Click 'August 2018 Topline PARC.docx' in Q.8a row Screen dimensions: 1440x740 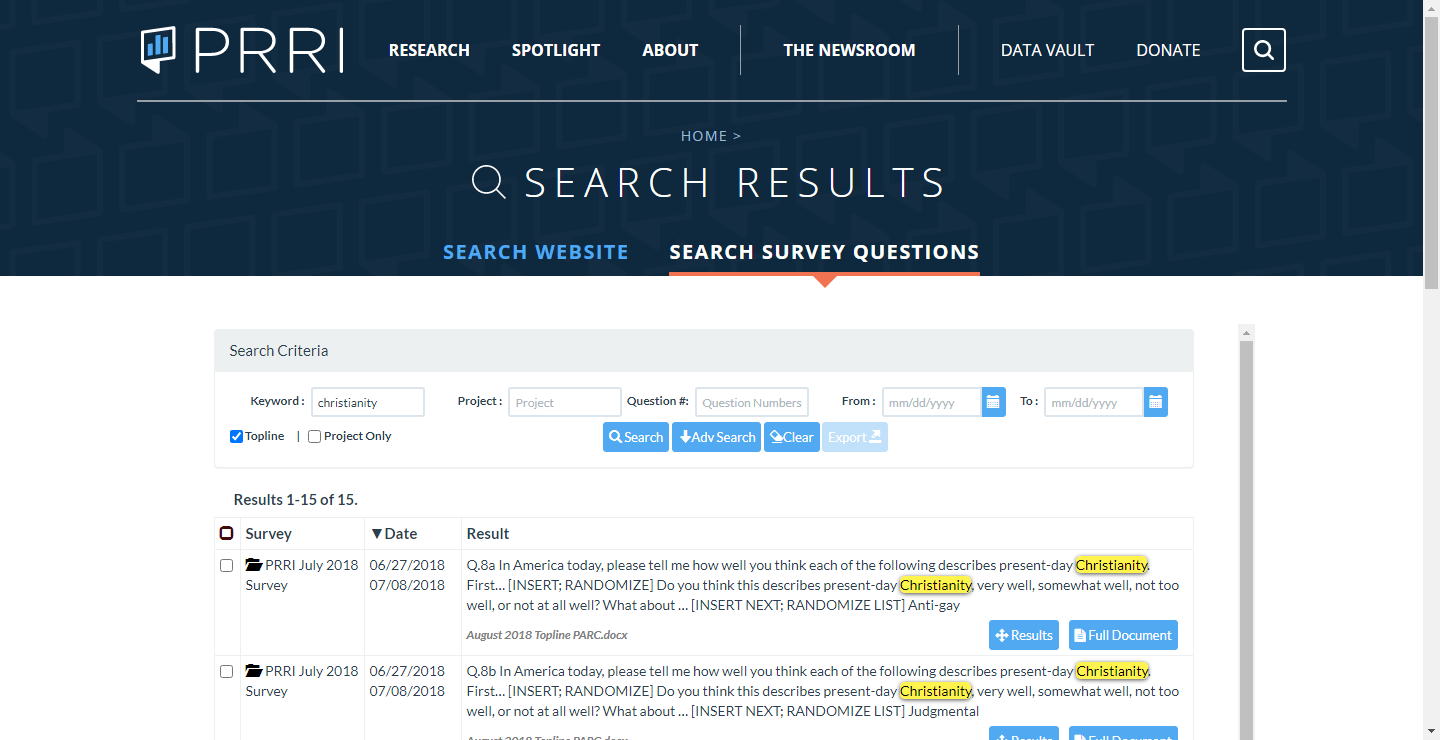(547, 635)
